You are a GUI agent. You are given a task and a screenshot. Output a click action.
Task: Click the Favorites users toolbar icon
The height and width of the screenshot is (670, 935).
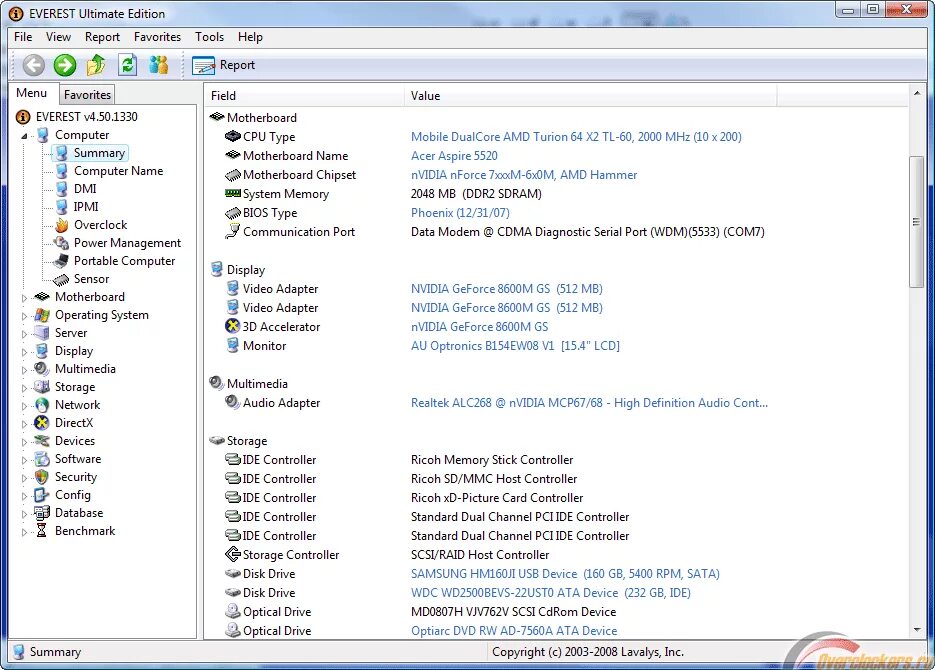click(159, 65)
